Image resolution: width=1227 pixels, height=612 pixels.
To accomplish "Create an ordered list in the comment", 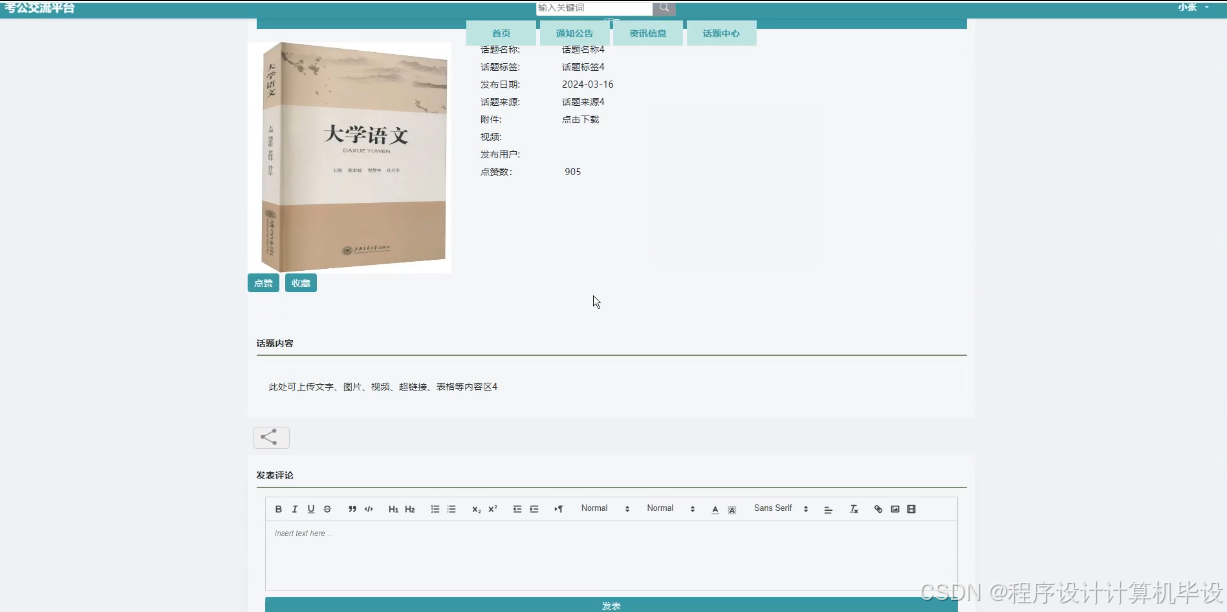I will pos(435,509).
